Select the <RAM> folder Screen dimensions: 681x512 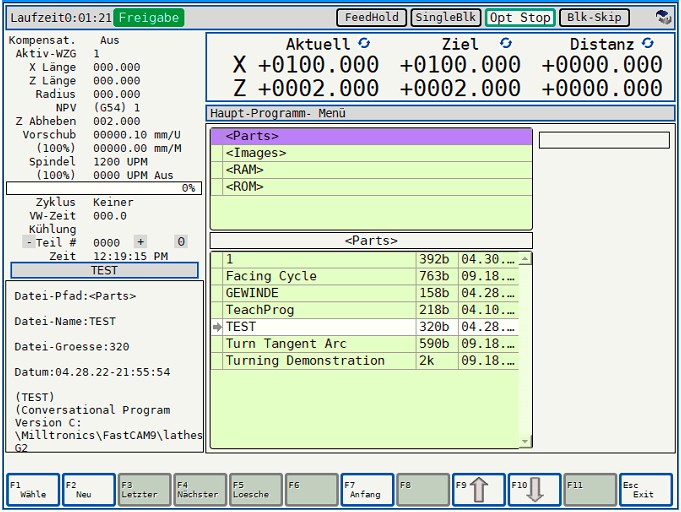click(371, 170)
